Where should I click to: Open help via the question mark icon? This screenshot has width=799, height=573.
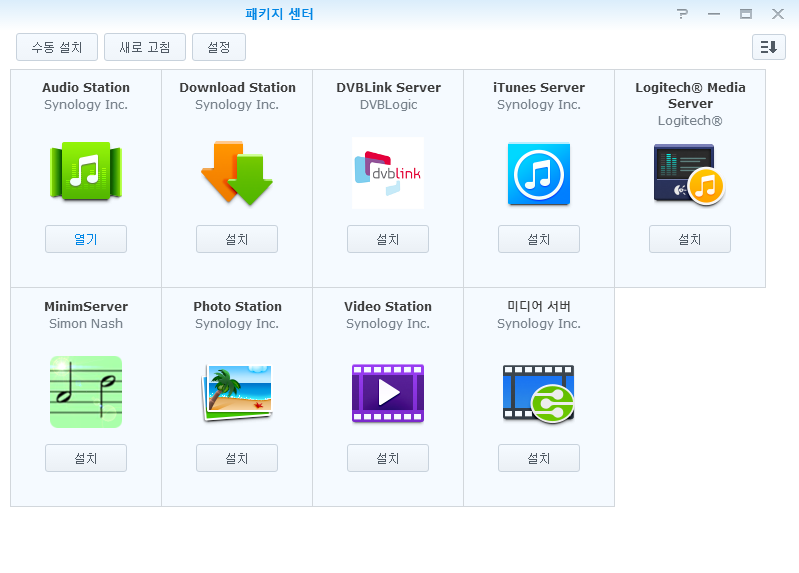(x=682, y=14)
